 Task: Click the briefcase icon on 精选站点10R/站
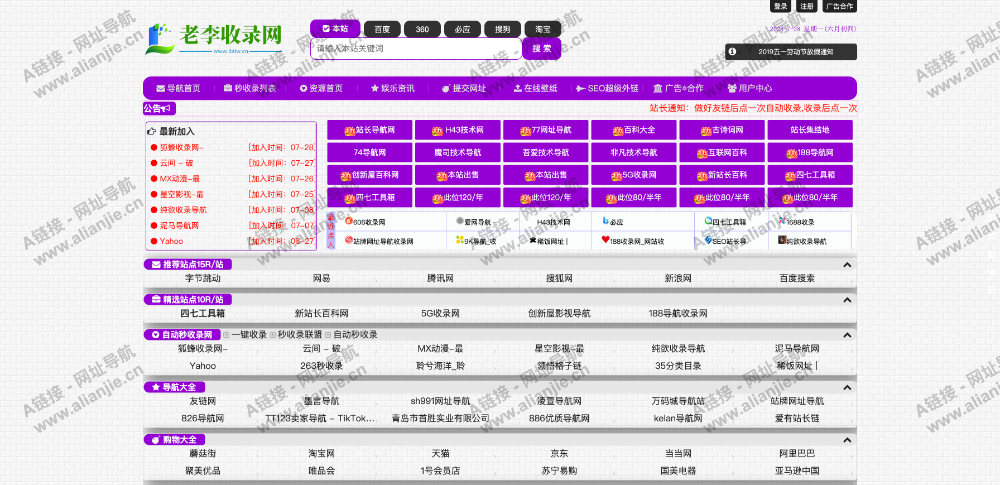pyautogui.click(x=155, y=299)
